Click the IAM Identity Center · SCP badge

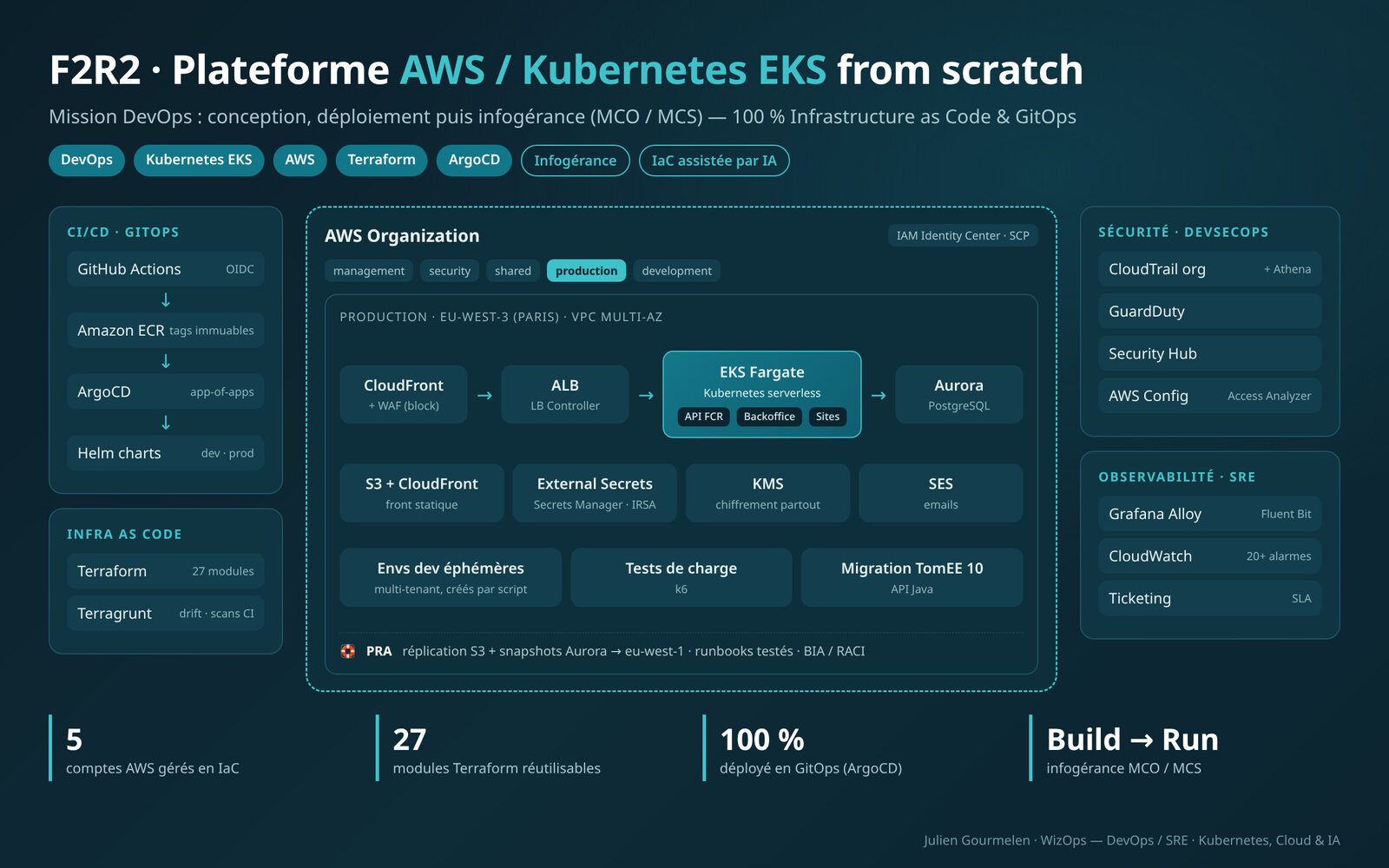point(963,235)
